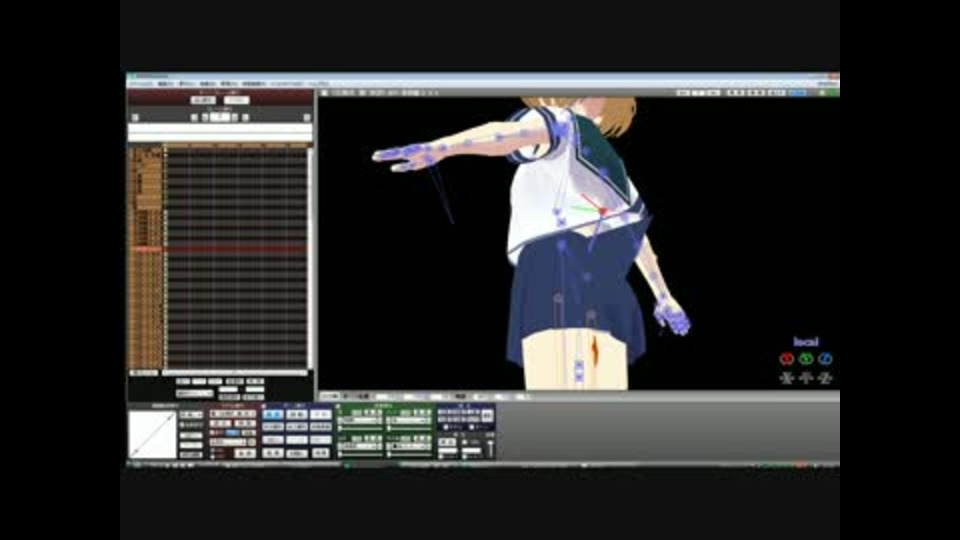Click the Register button in the red model panel

245,454
